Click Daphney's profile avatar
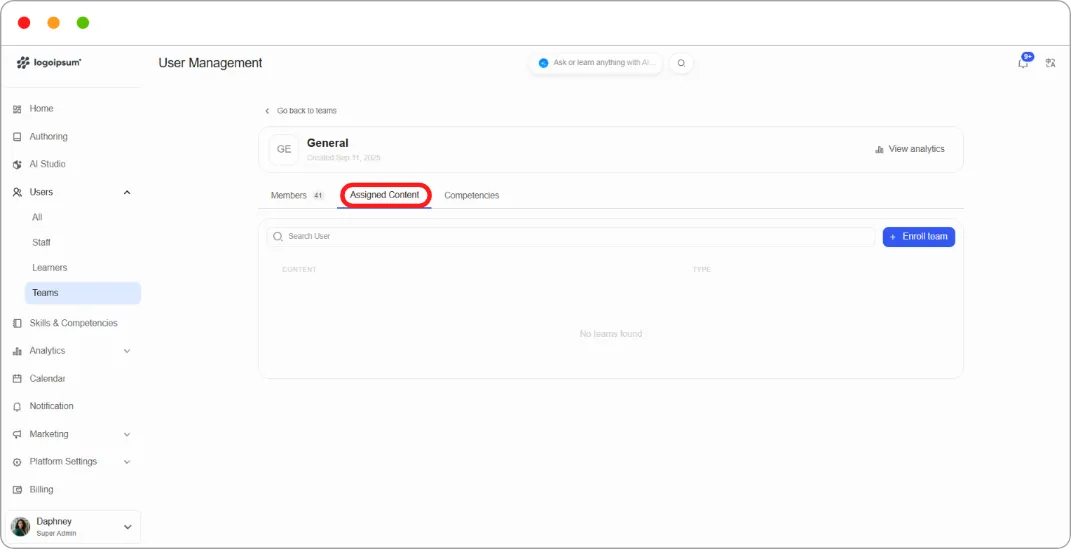The width and height of the screenshot is (1071, 549). [20, 526]
